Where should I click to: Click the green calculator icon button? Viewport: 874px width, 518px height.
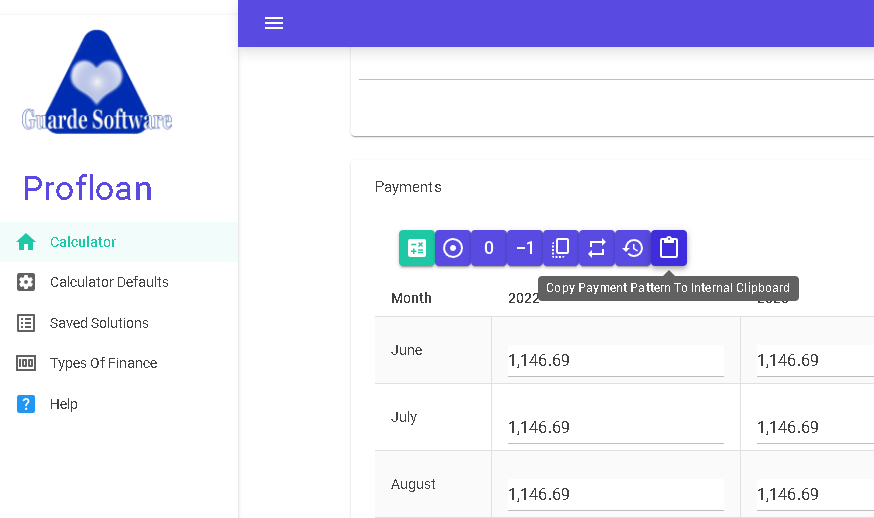(417, 248)
